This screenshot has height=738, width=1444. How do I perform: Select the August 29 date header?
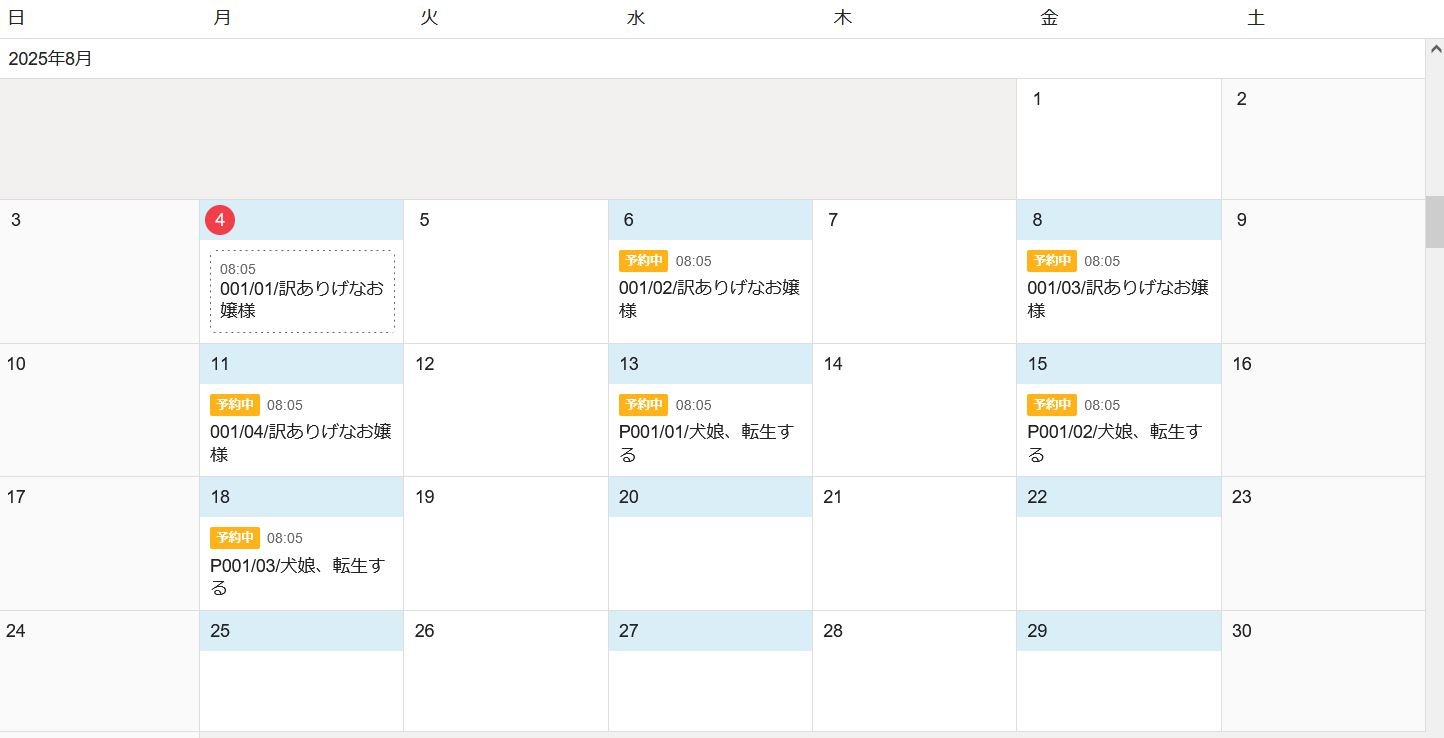[1118, 631]
